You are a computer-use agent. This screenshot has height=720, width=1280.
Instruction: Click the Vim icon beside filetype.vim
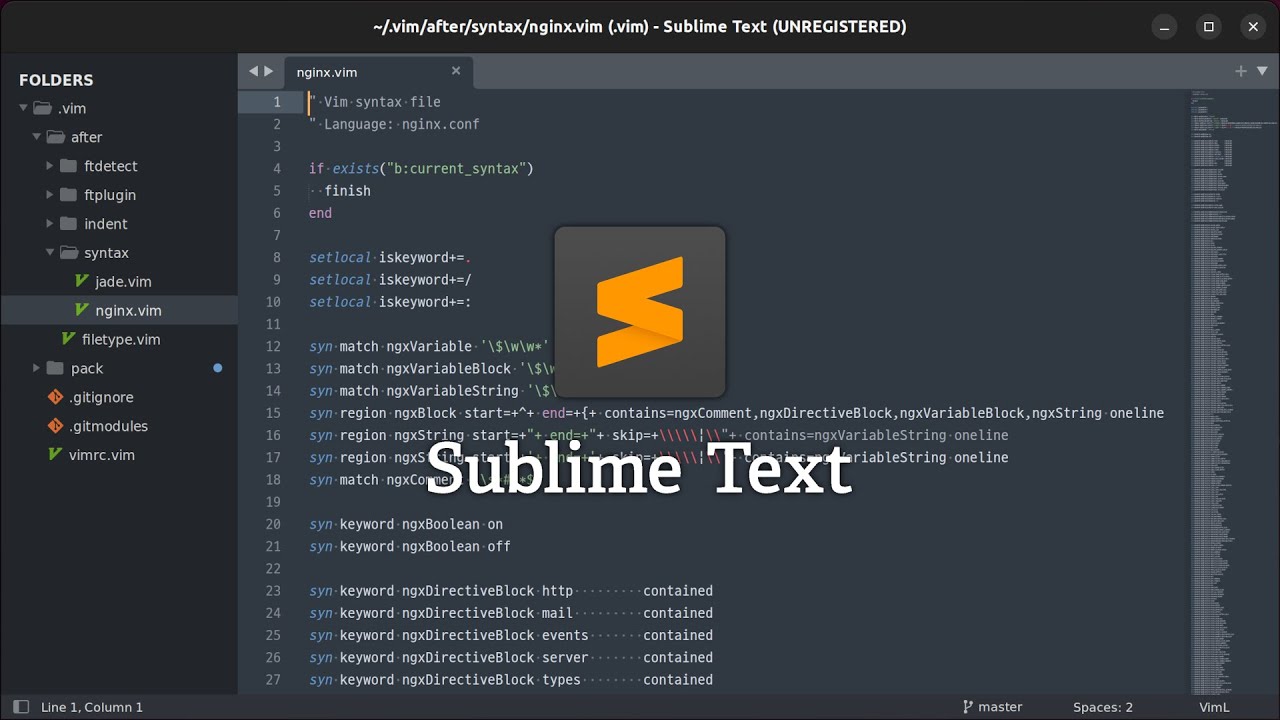coord(68,339)
